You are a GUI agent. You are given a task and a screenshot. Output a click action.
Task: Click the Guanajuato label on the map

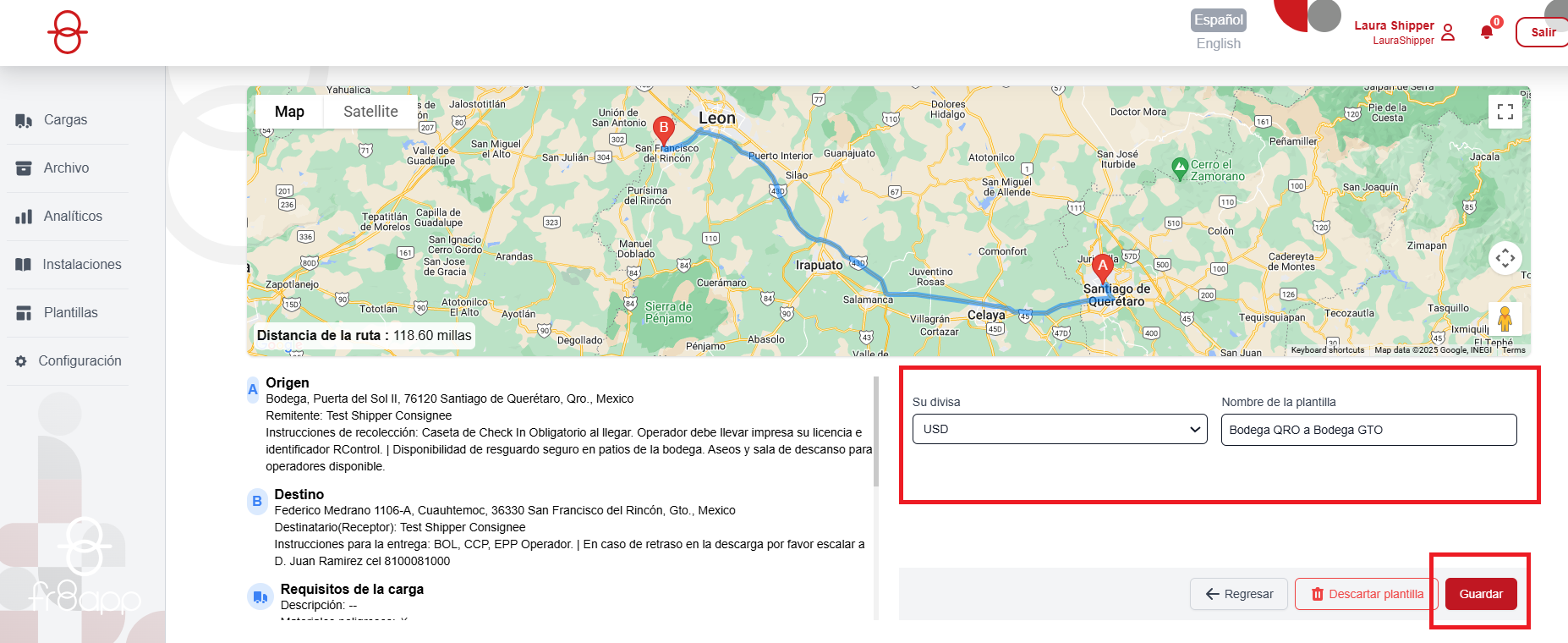(x=850, y=153)
